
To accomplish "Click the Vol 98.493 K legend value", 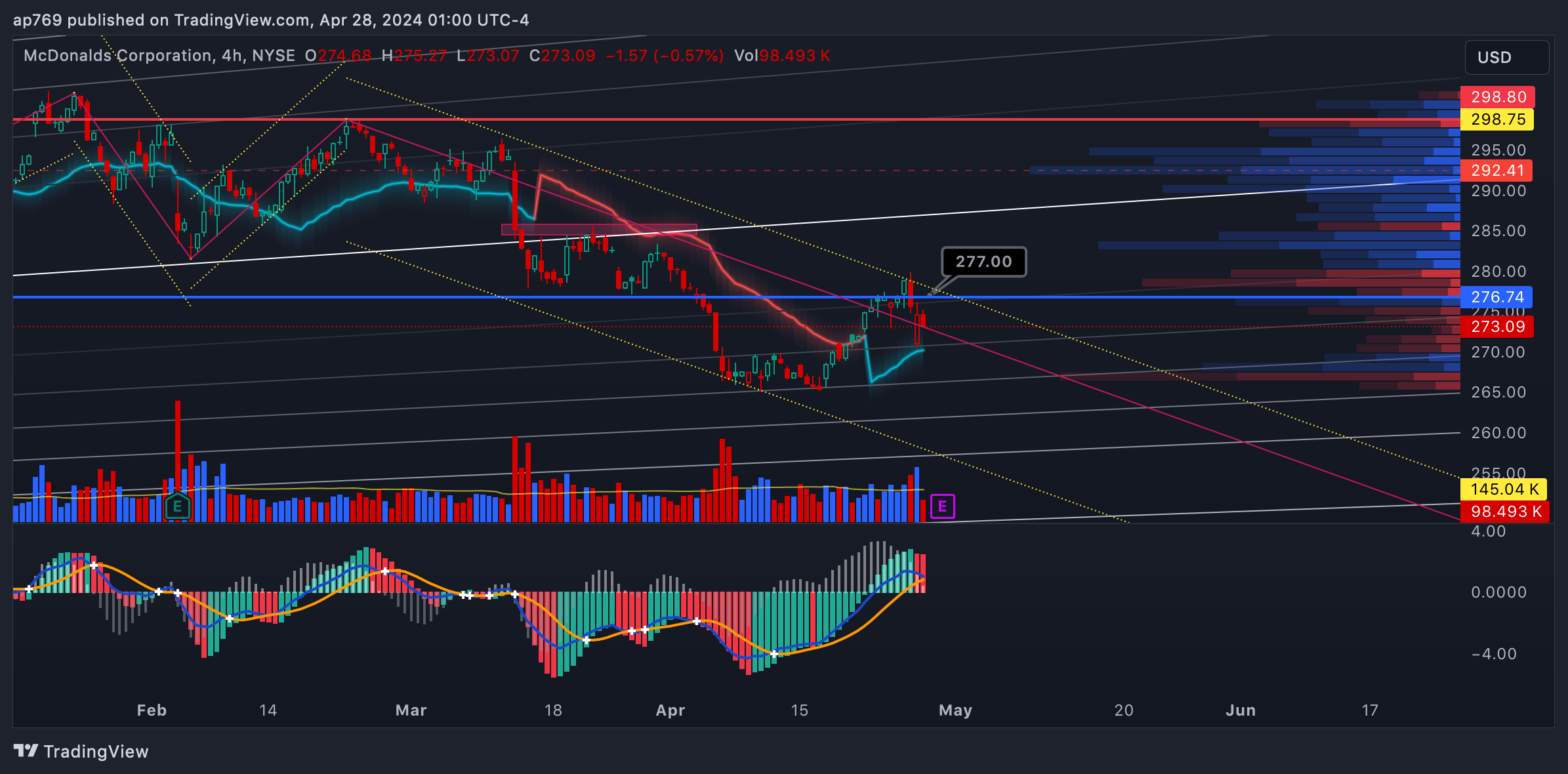I will pyautogui.click(x=782, y=56).
